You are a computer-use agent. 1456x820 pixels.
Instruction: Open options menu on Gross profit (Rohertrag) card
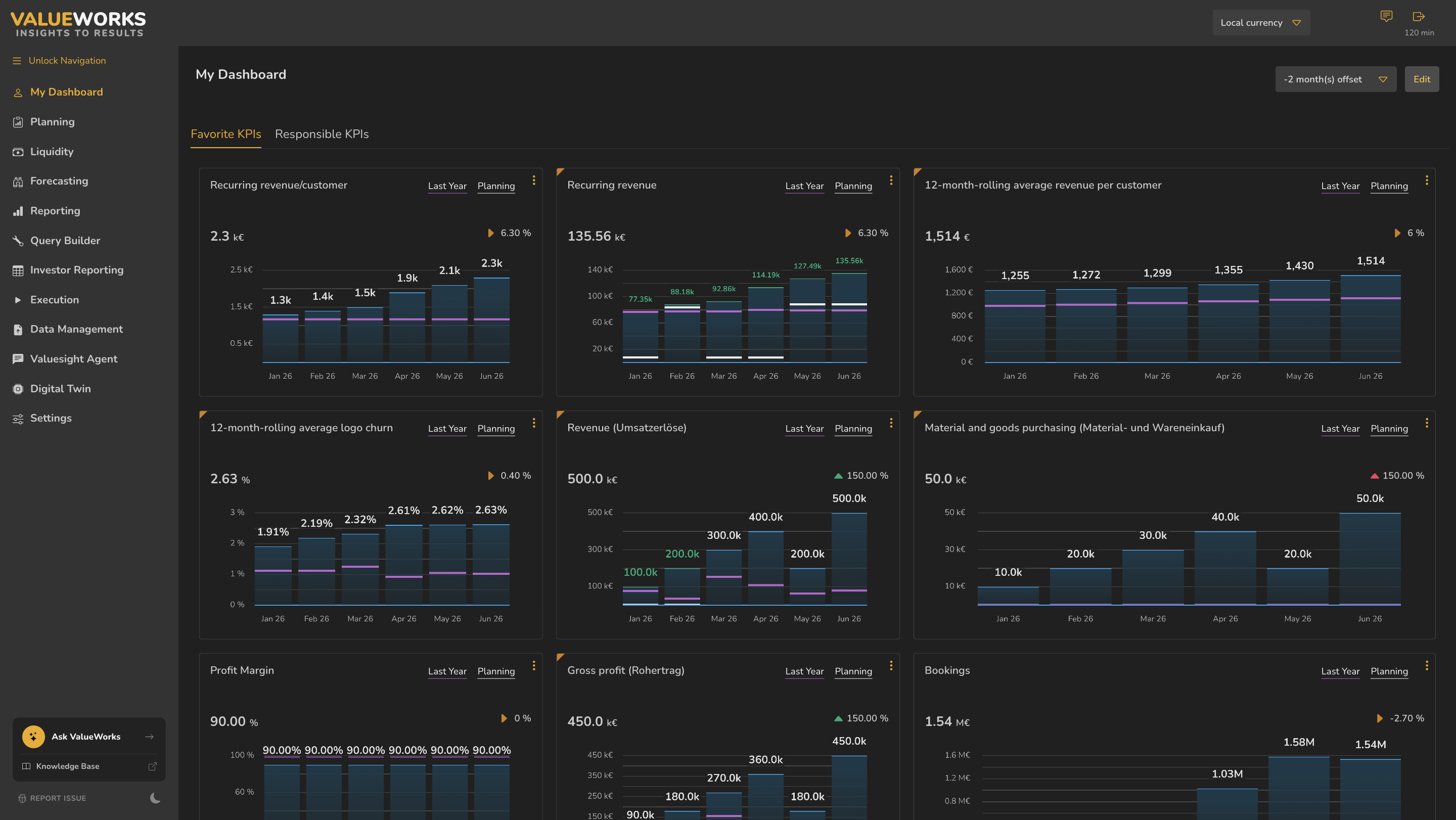(891, 666)
